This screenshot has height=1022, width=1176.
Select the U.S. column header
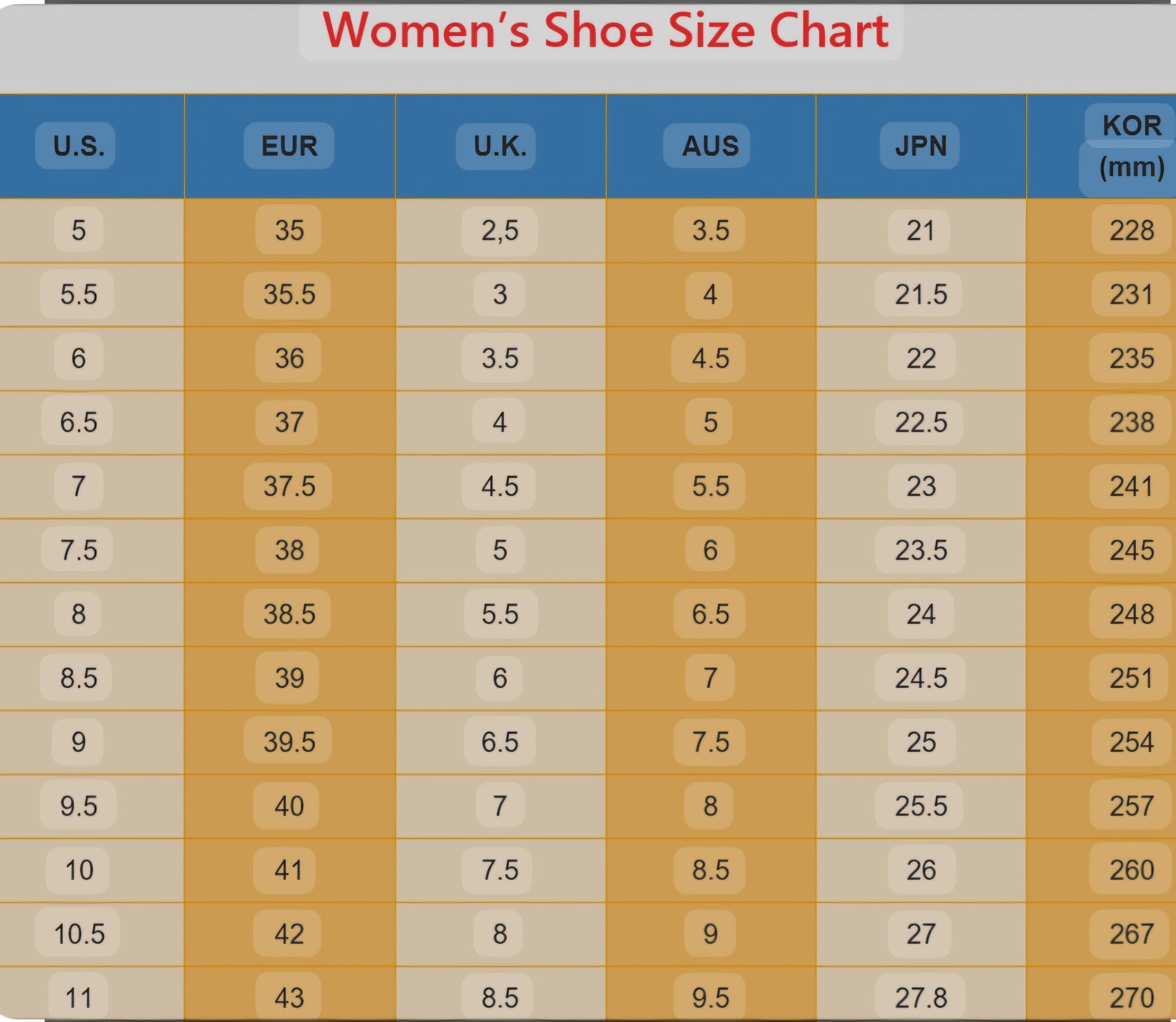(78, 146)
